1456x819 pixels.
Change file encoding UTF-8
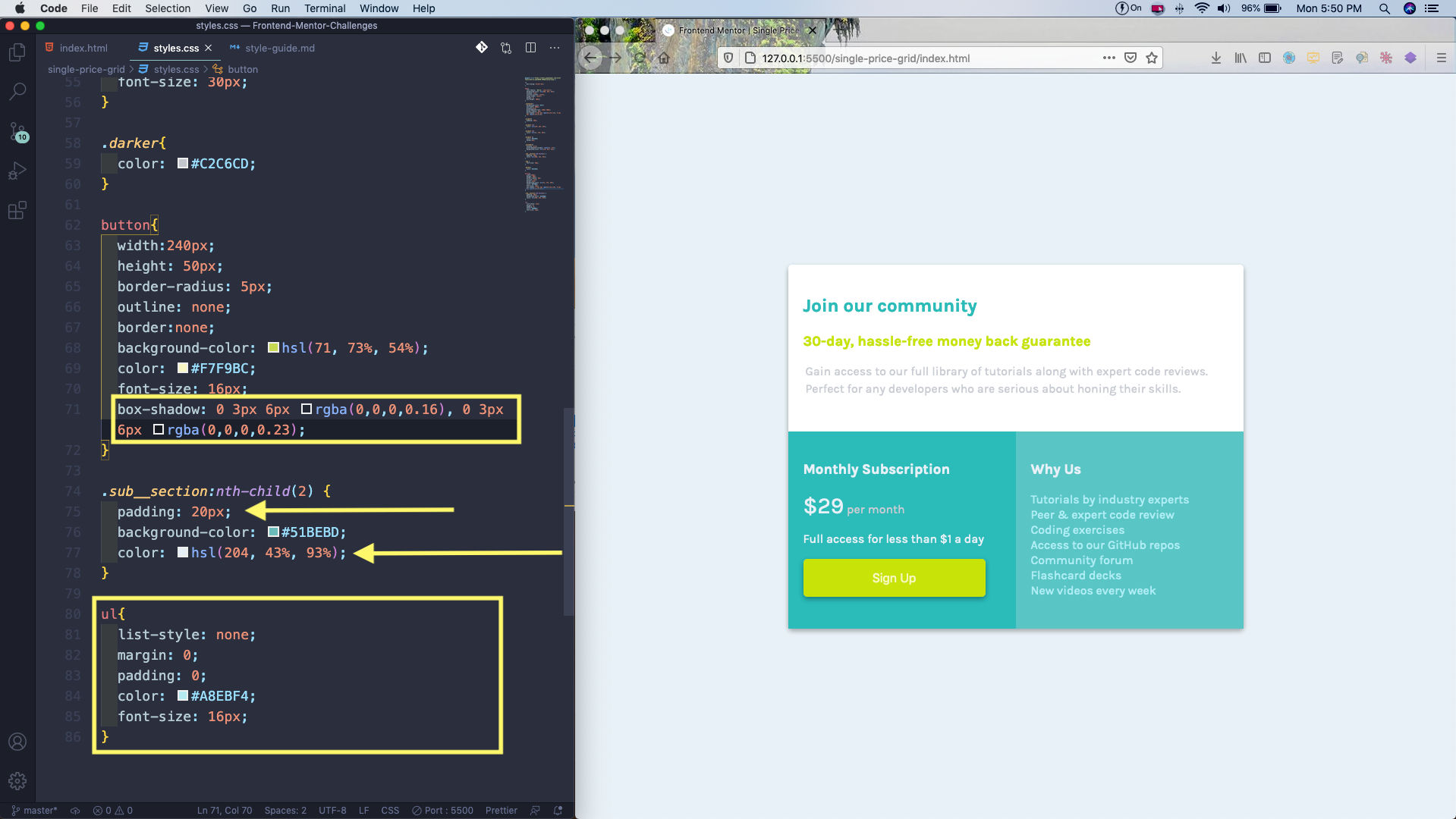click(332, 811)
